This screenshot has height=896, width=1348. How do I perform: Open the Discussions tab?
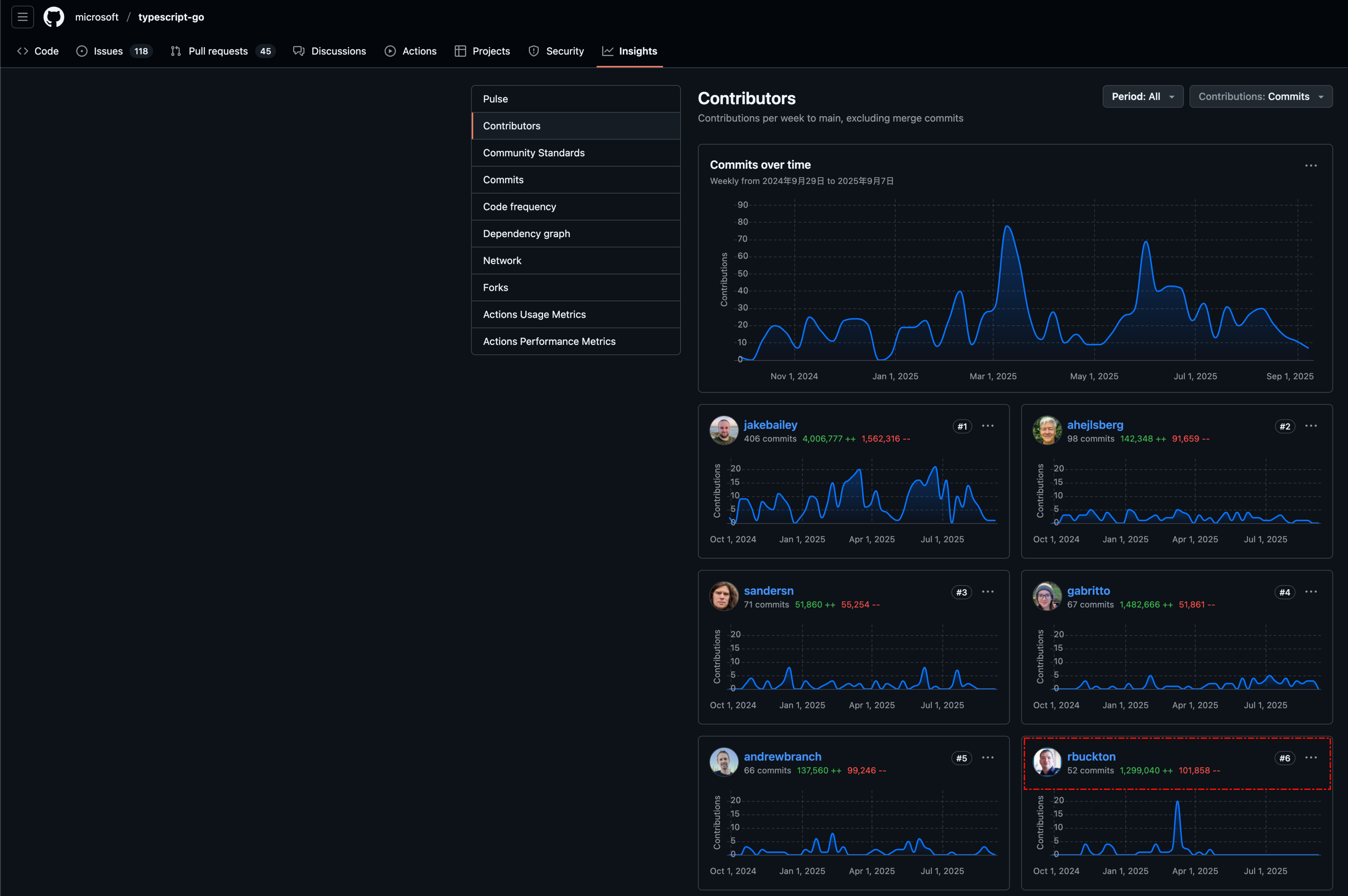[x=330, y=51]
